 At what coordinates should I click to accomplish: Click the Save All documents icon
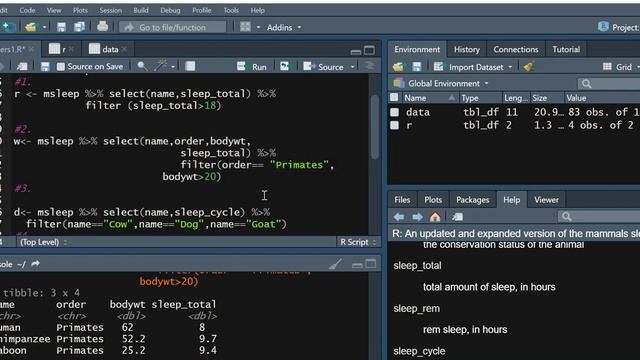[x=79, y=27]
